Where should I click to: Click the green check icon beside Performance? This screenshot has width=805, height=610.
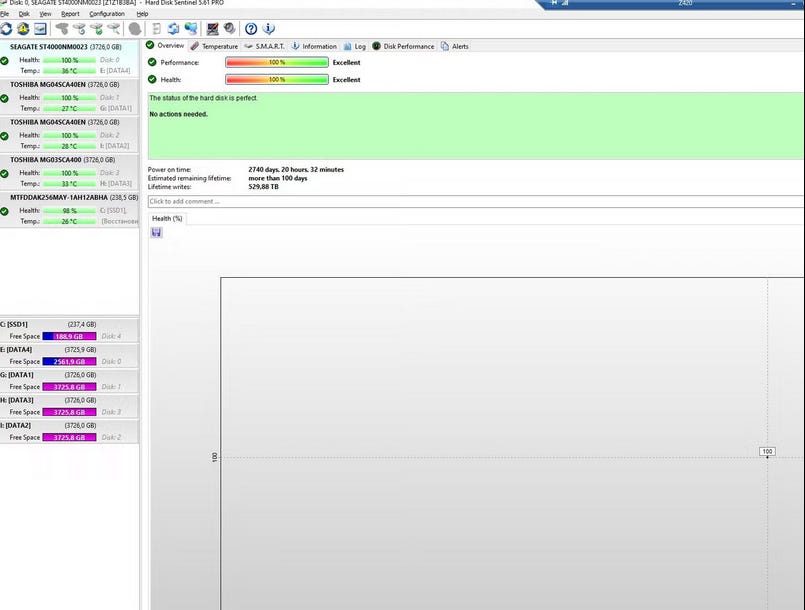152,62
